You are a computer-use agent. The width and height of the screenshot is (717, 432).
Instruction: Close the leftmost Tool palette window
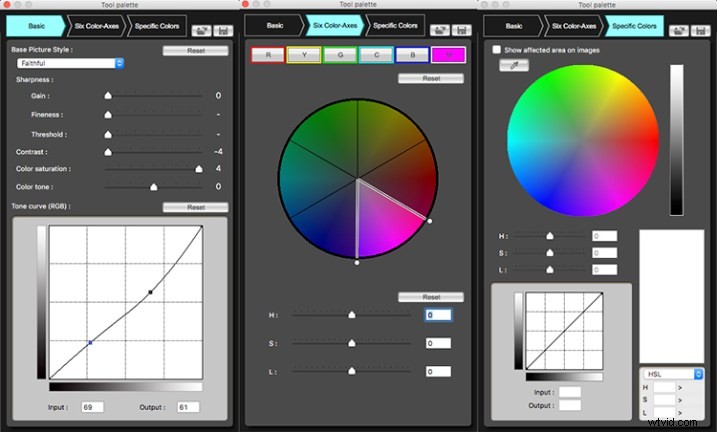pyautogui.click(x=6, y=4)
